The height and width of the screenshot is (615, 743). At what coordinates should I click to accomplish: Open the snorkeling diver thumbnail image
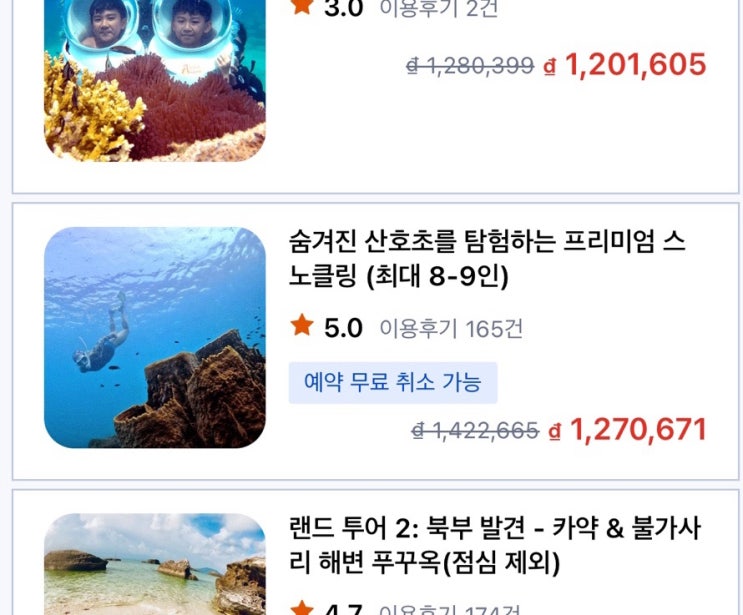(x=154, y=337)
